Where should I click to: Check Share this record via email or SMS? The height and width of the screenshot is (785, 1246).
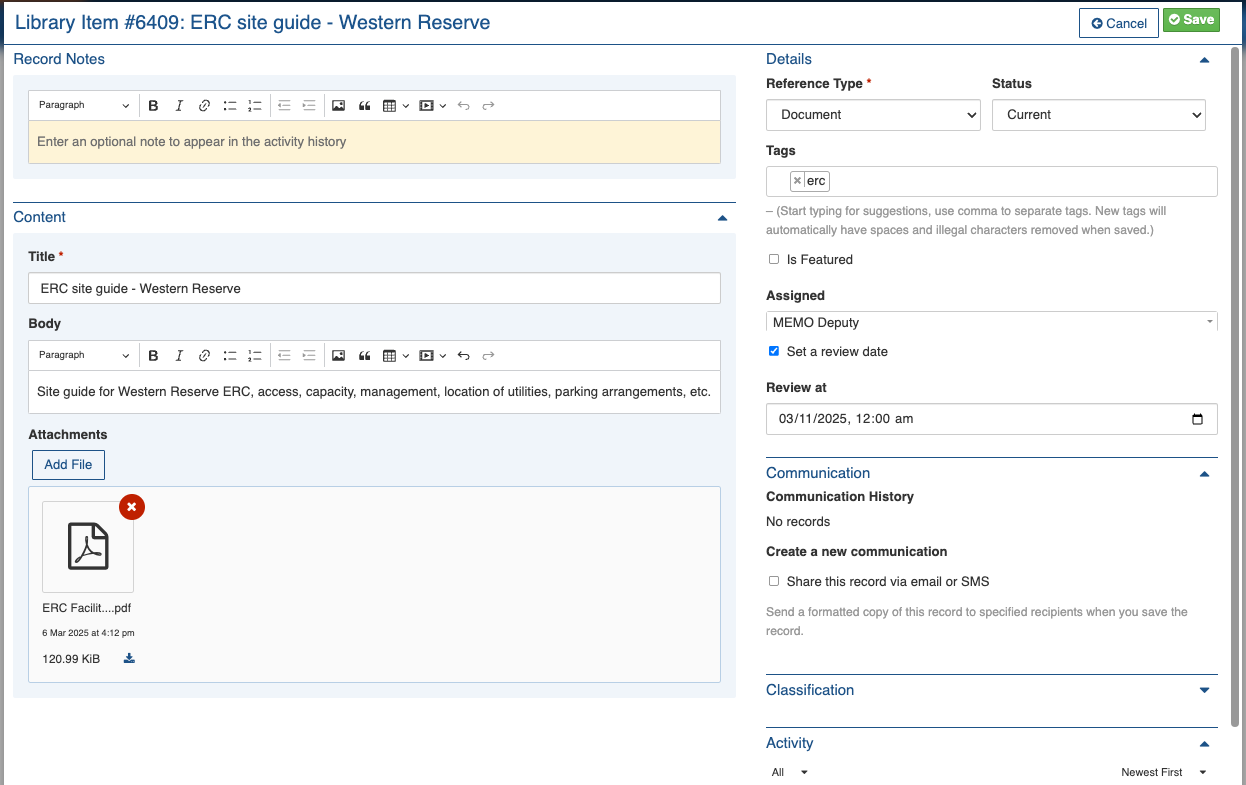[774, 581]
